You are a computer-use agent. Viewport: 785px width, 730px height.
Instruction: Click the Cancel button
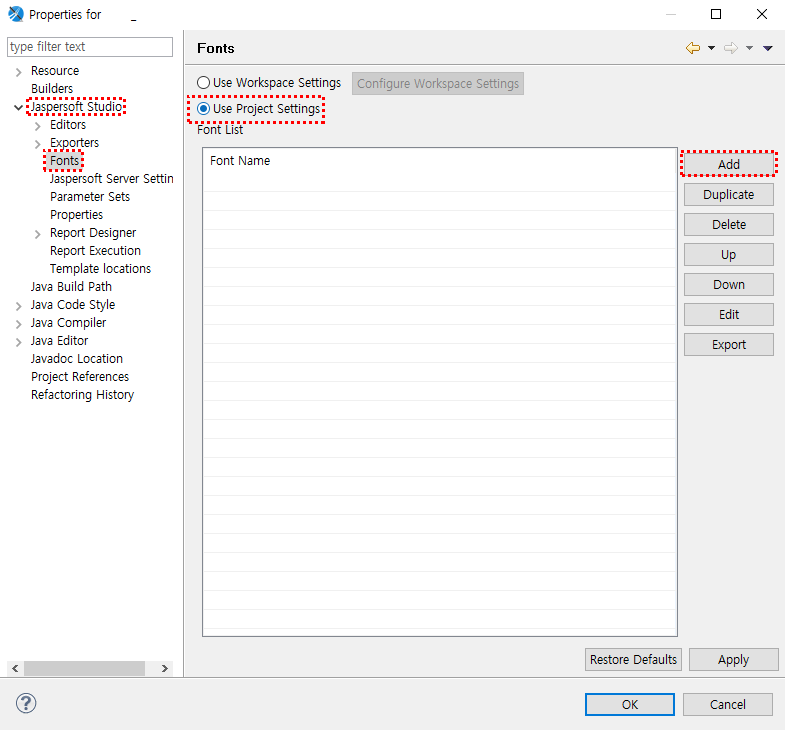tap(727, 704)
